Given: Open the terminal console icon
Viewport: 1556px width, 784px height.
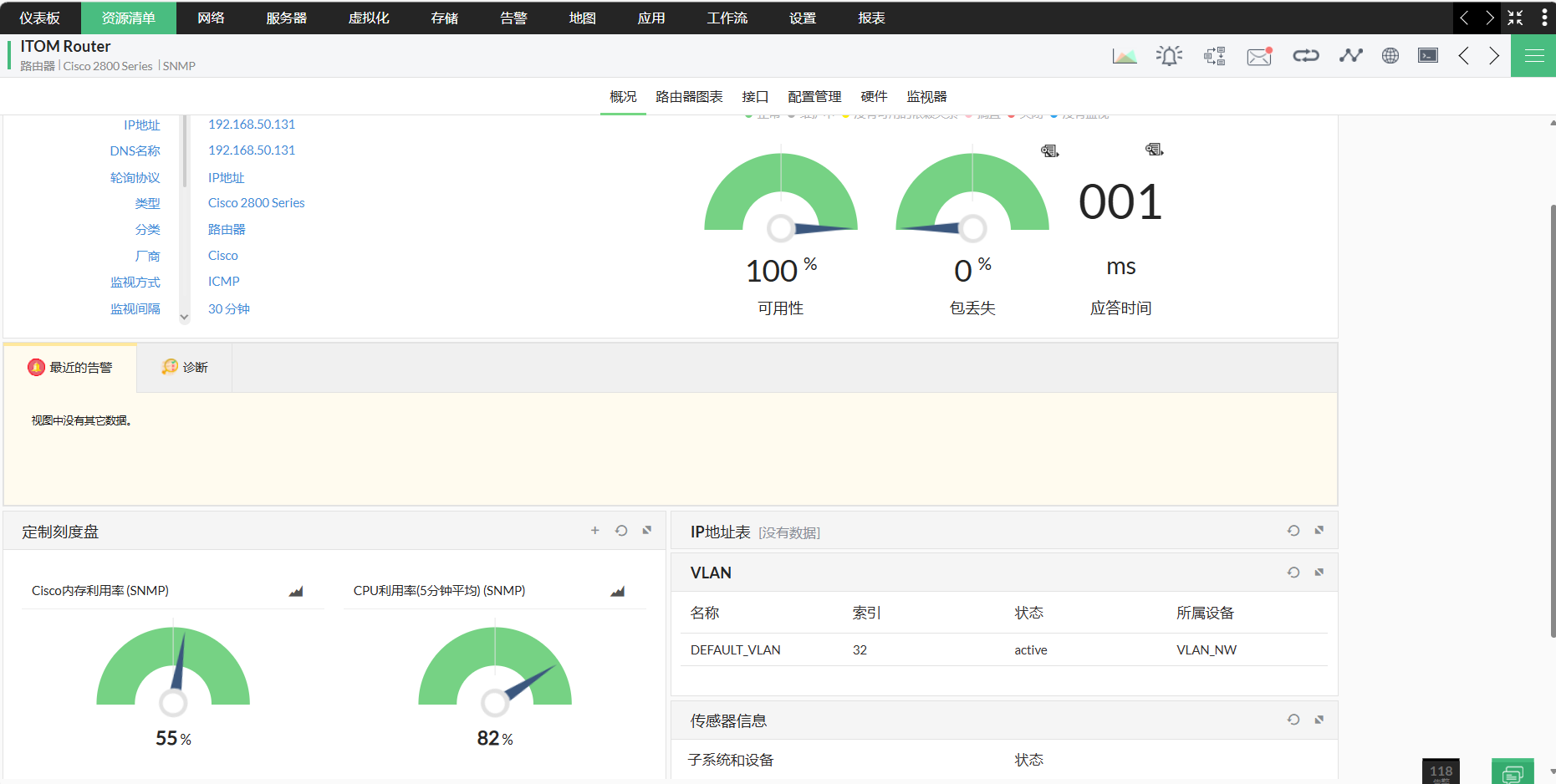Looking at the screenshot, I should pos(1428,56).
